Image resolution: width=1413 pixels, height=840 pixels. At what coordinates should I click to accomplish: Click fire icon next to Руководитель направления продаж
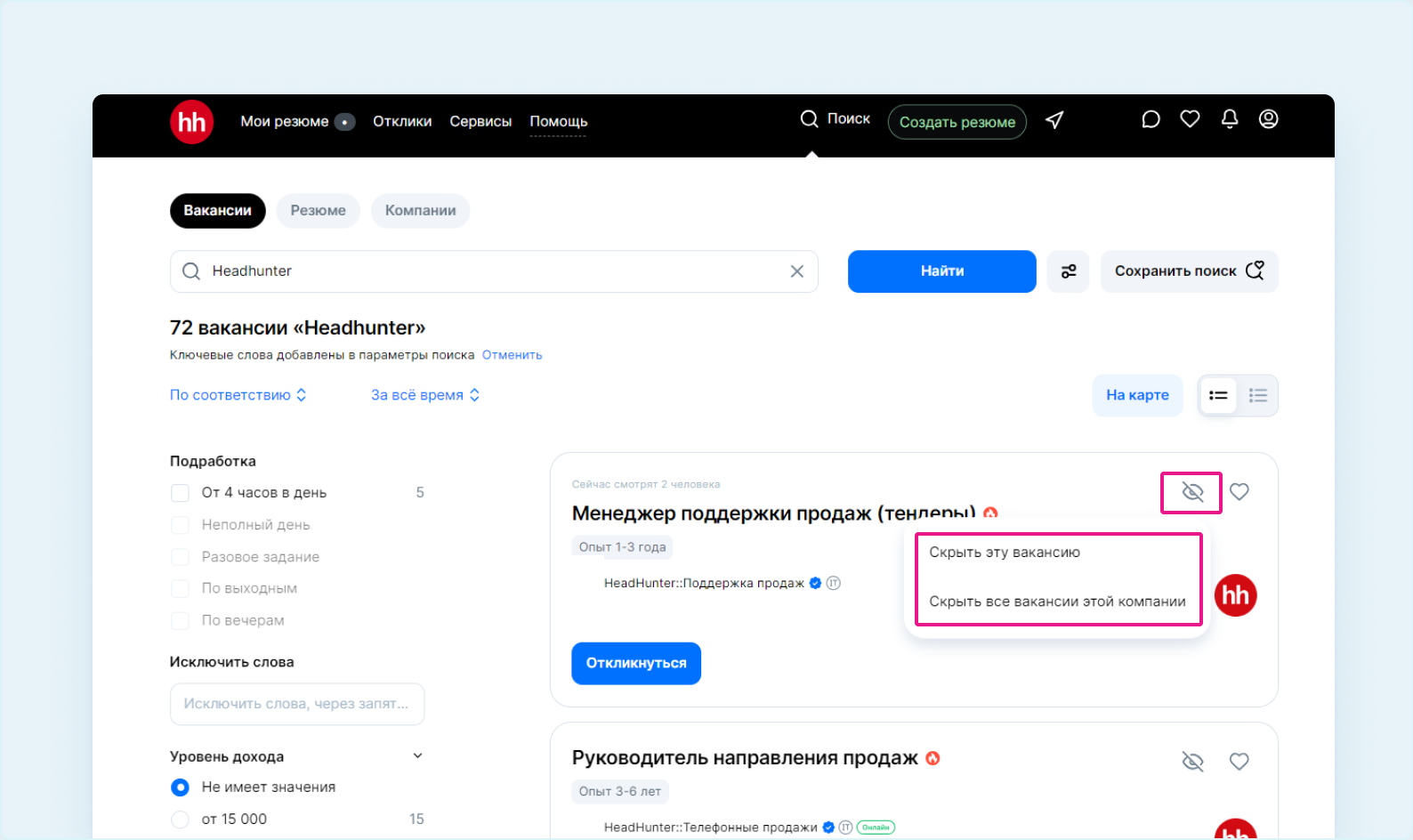coord(933,758)
